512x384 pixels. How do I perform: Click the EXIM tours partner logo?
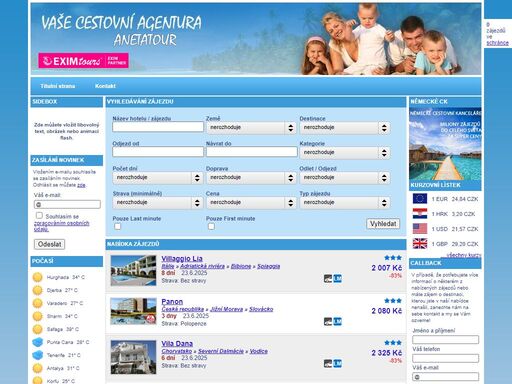click(83, 61)
